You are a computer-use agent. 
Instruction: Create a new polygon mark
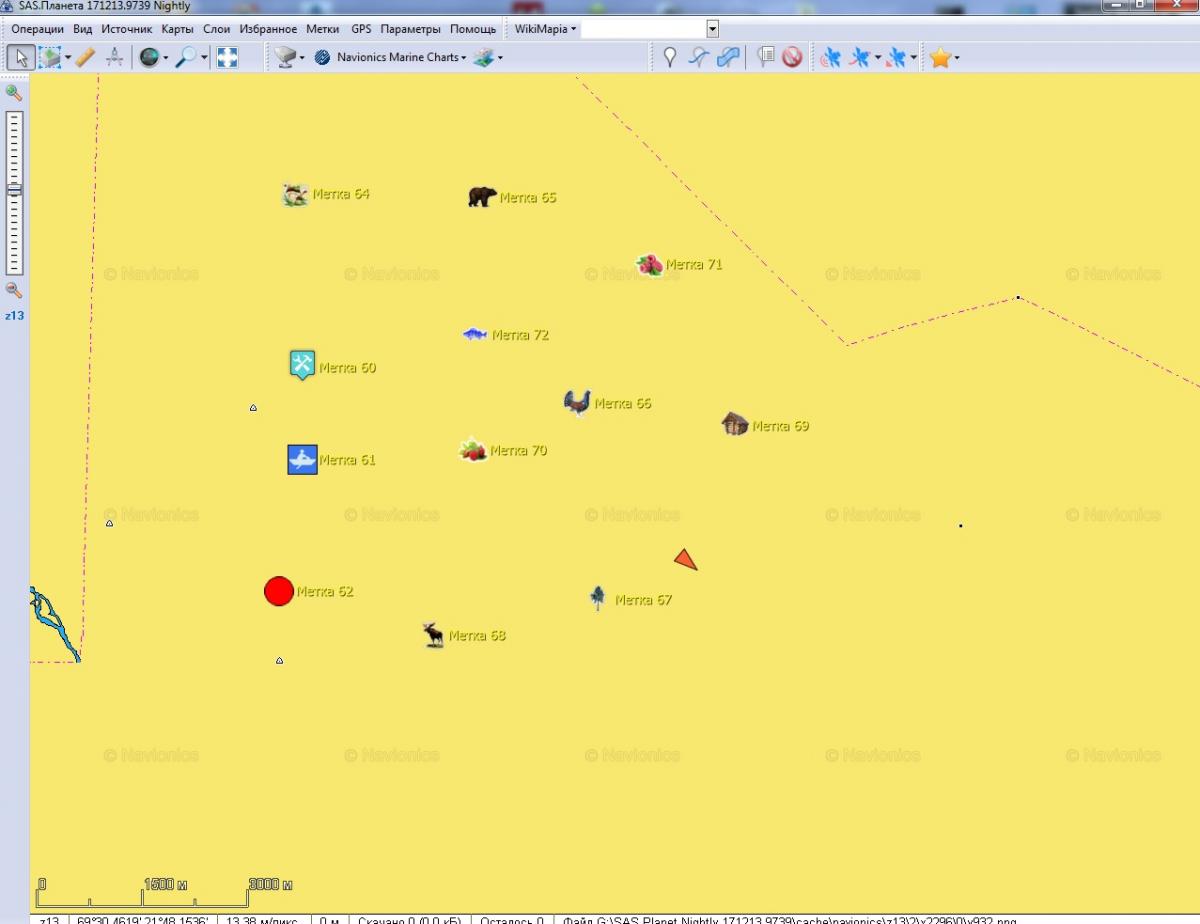pos(729,58)
